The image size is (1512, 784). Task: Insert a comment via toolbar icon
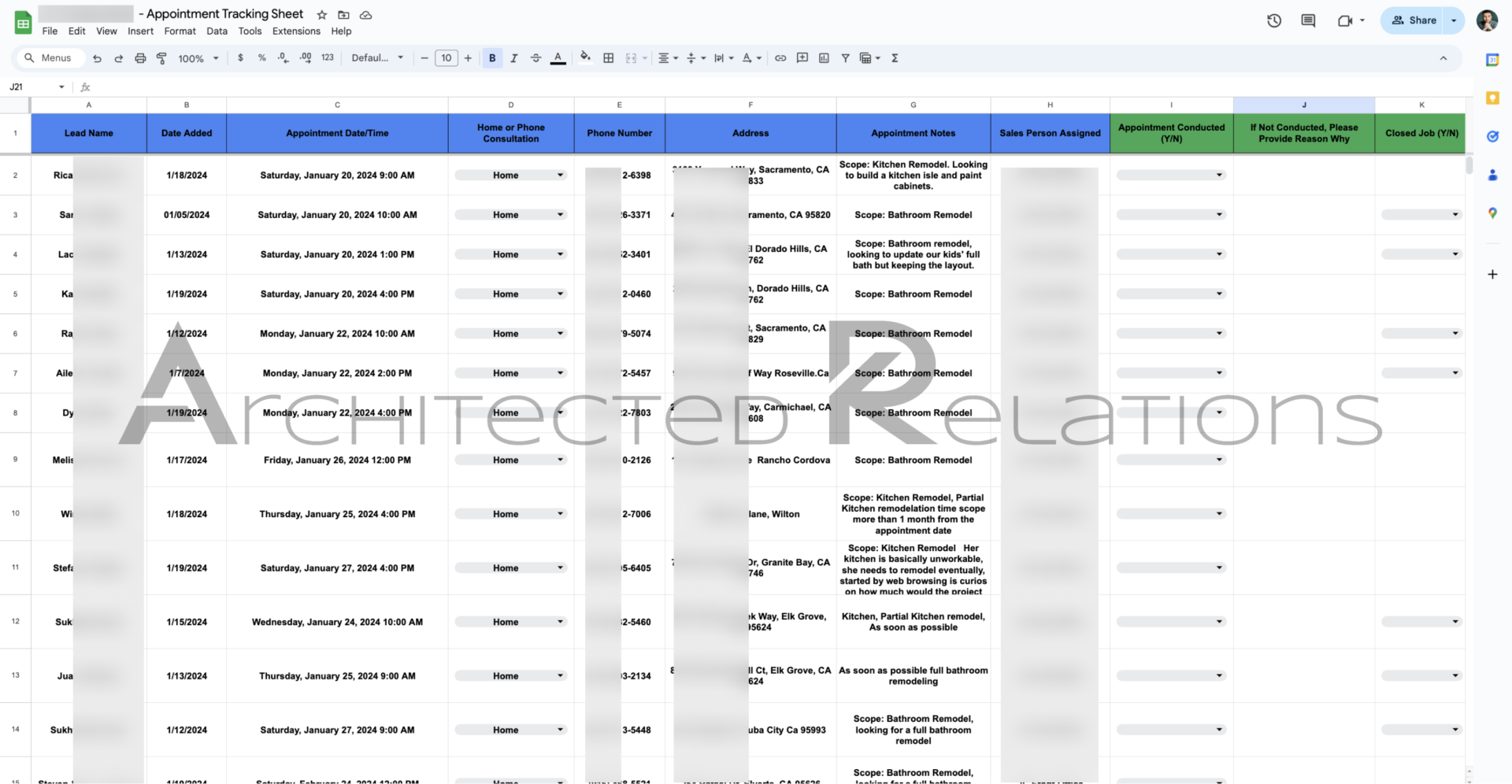pyautogui.click(x=802, y=58)
